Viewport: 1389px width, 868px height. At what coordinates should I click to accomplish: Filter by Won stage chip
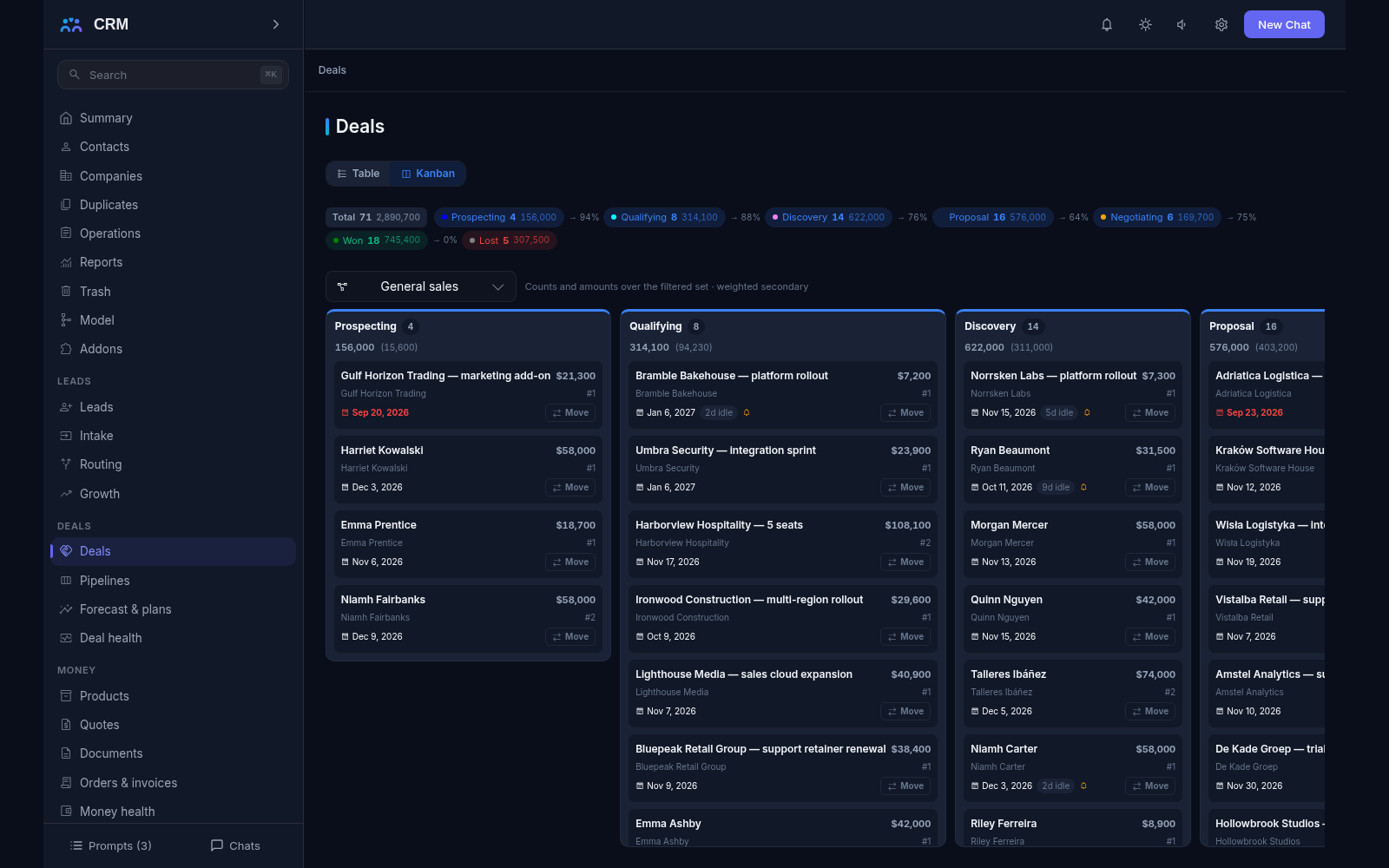[376, 240]
